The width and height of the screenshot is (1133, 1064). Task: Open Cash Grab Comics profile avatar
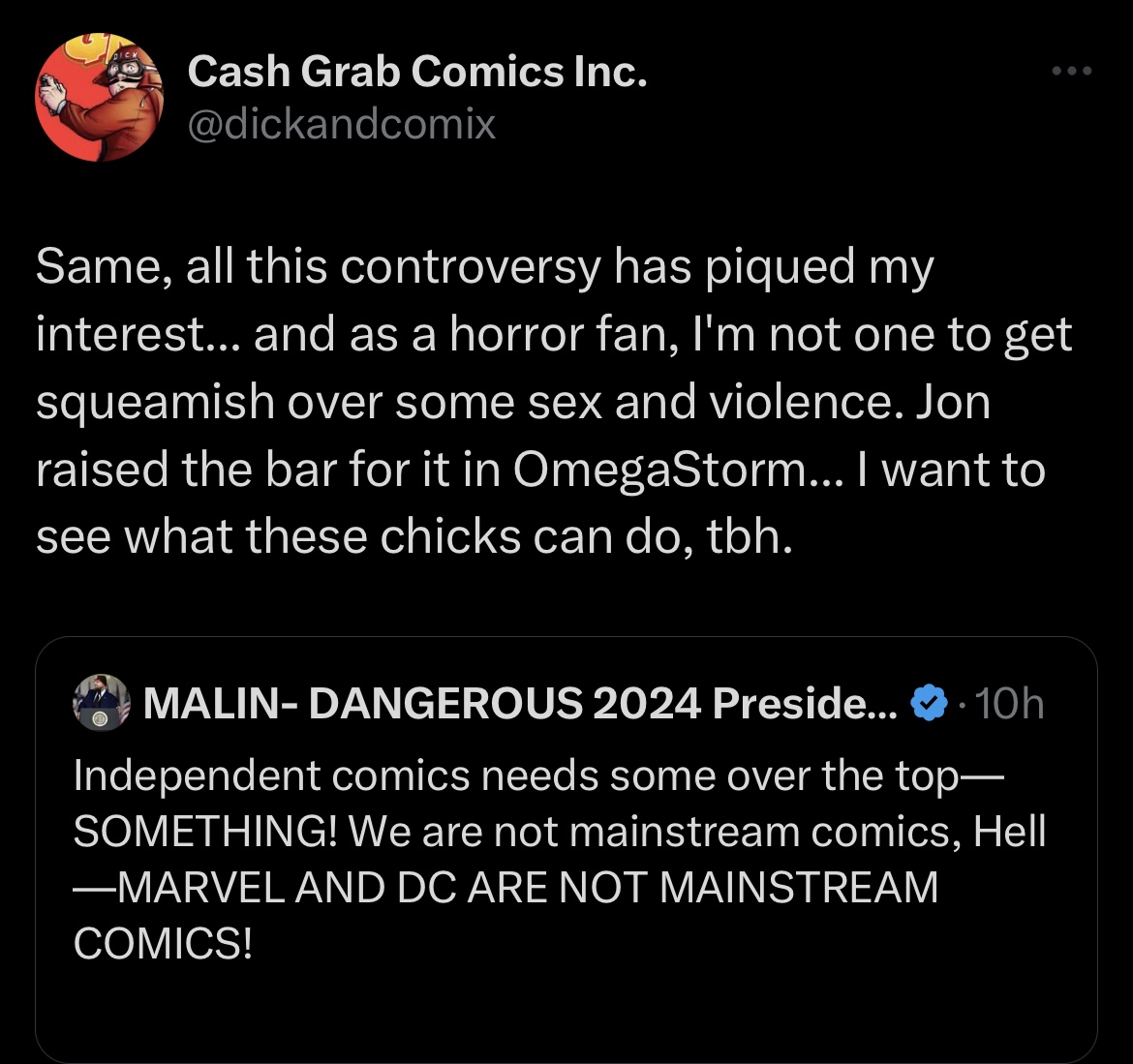click(99, 98)
